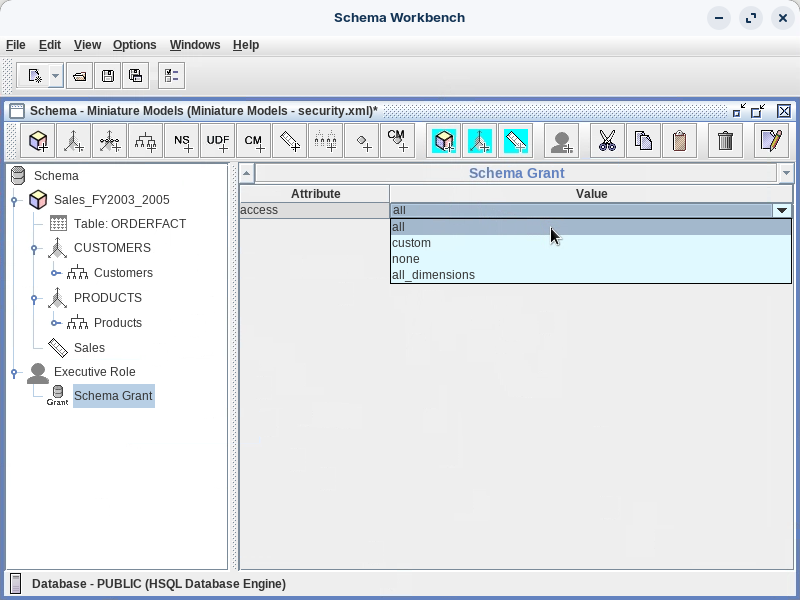Image resolution: width=800 pixels, height=600 pixels.
Task: Click the Add Role person icon
Action: coord(562,141)
